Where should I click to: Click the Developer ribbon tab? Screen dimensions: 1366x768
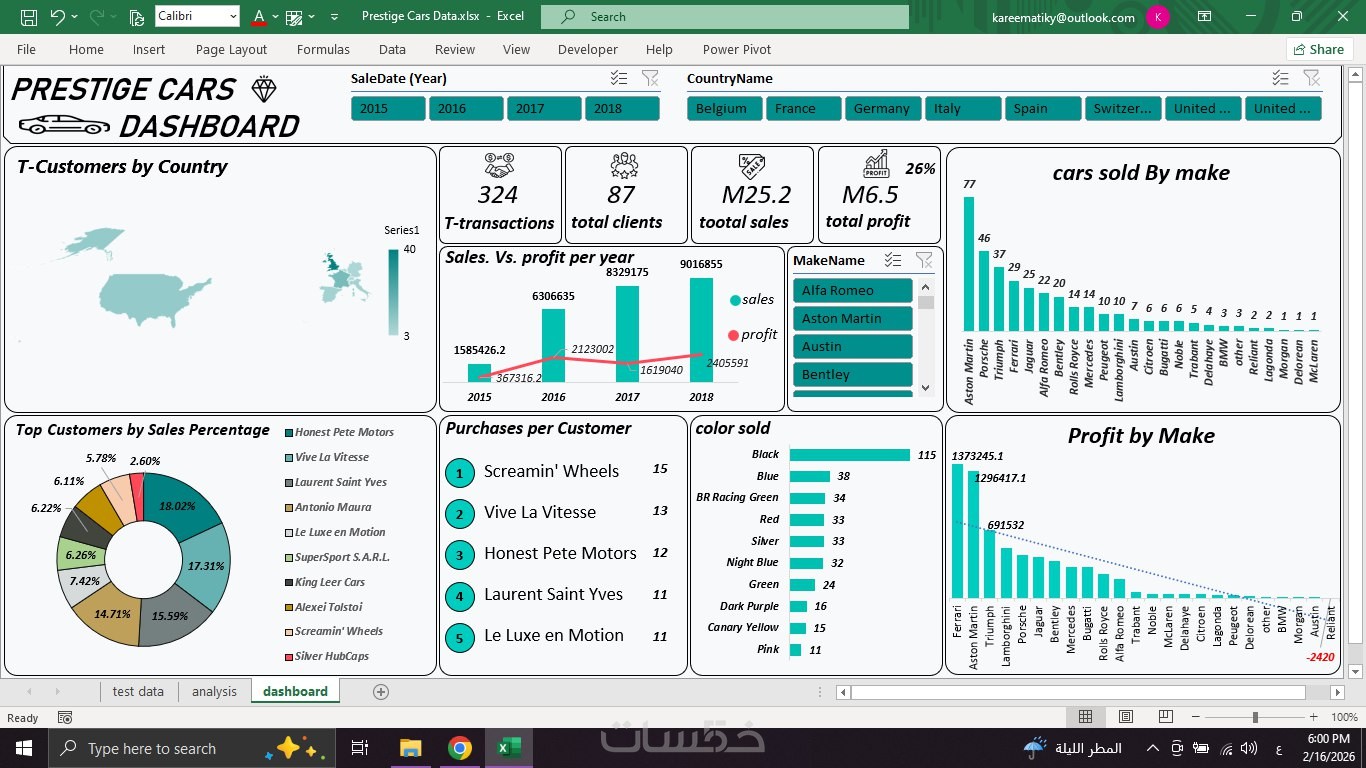pyautogui.click(x=588, y=49)
